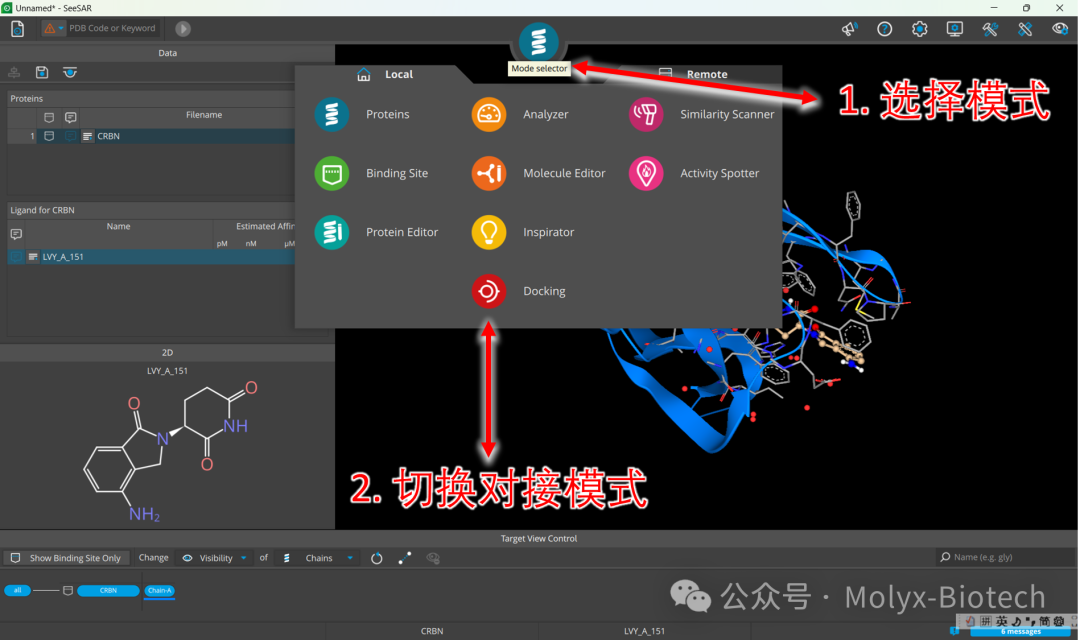Toggle Show Binding Site Only
This screenshot has width=1080, height=640.
(66, 558)
